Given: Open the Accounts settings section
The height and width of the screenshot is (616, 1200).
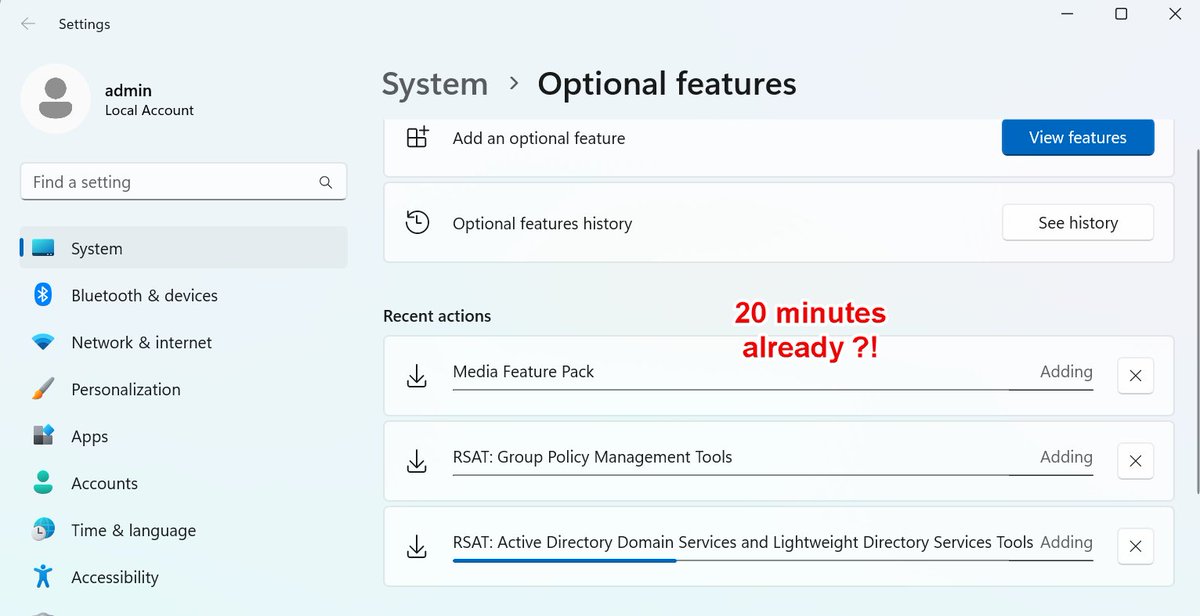Looking at the screenshot, I should pos(184,483).
